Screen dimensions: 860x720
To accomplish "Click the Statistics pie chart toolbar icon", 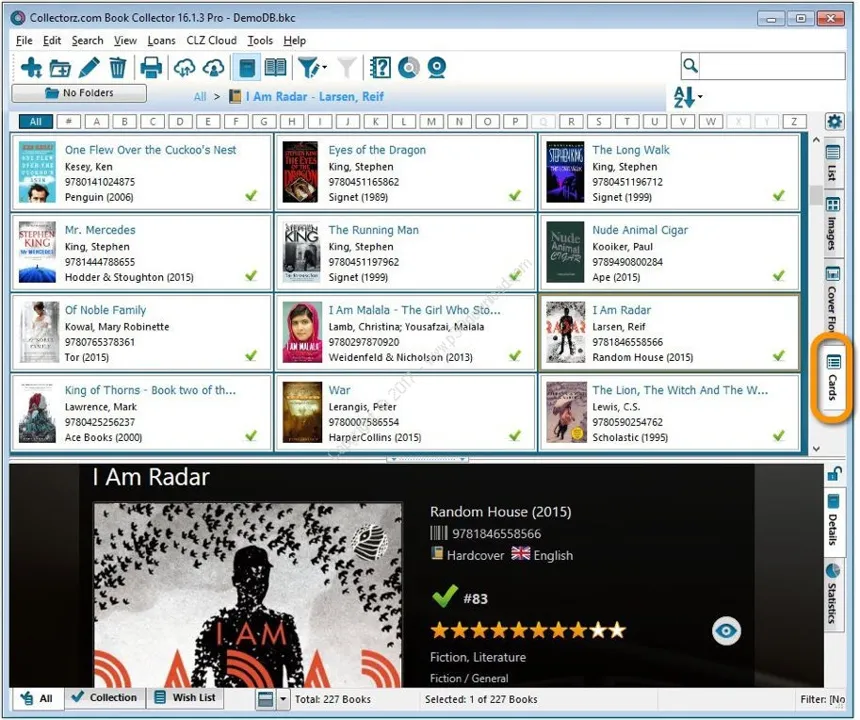I will coord(409,67).
